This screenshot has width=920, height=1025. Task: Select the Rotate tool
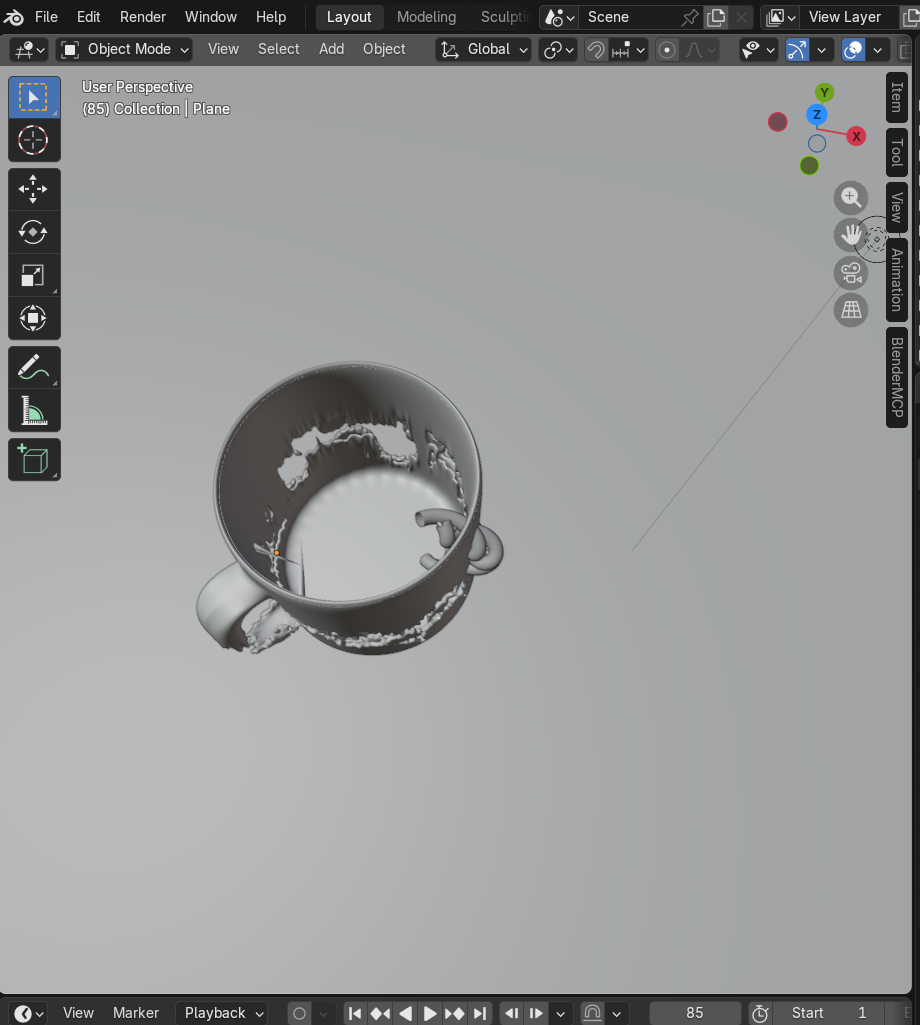34,232
